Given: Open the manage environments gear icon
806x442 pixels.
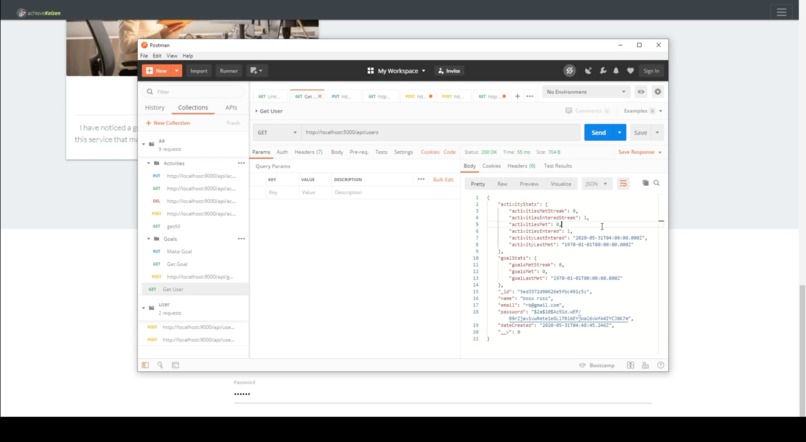Looking at the screenshot, I should click(x=657, y=92).
